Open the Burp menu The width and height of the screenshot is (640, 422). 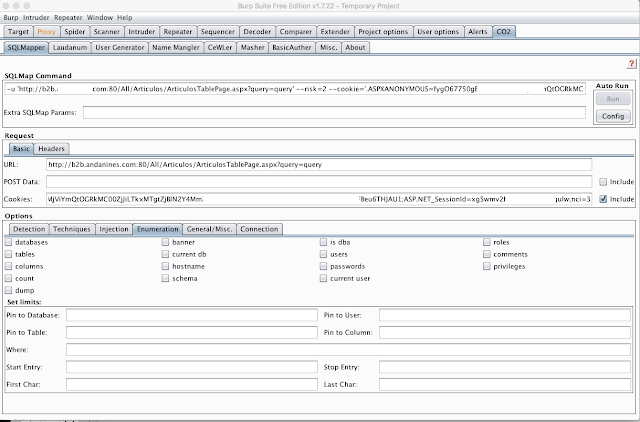pyautogui.click(x=11, y=18)
